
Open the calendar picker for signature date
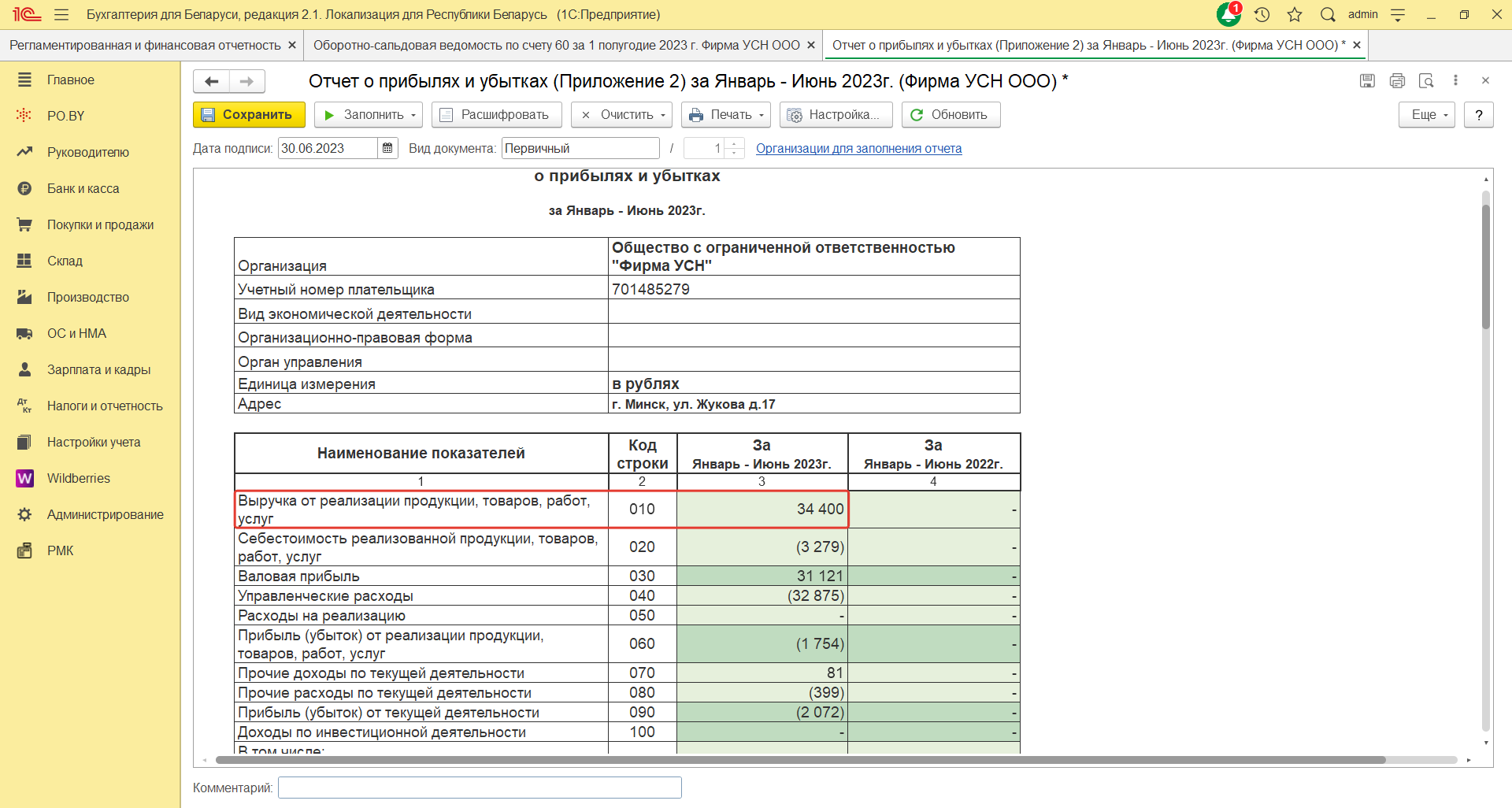pos(387,148)
